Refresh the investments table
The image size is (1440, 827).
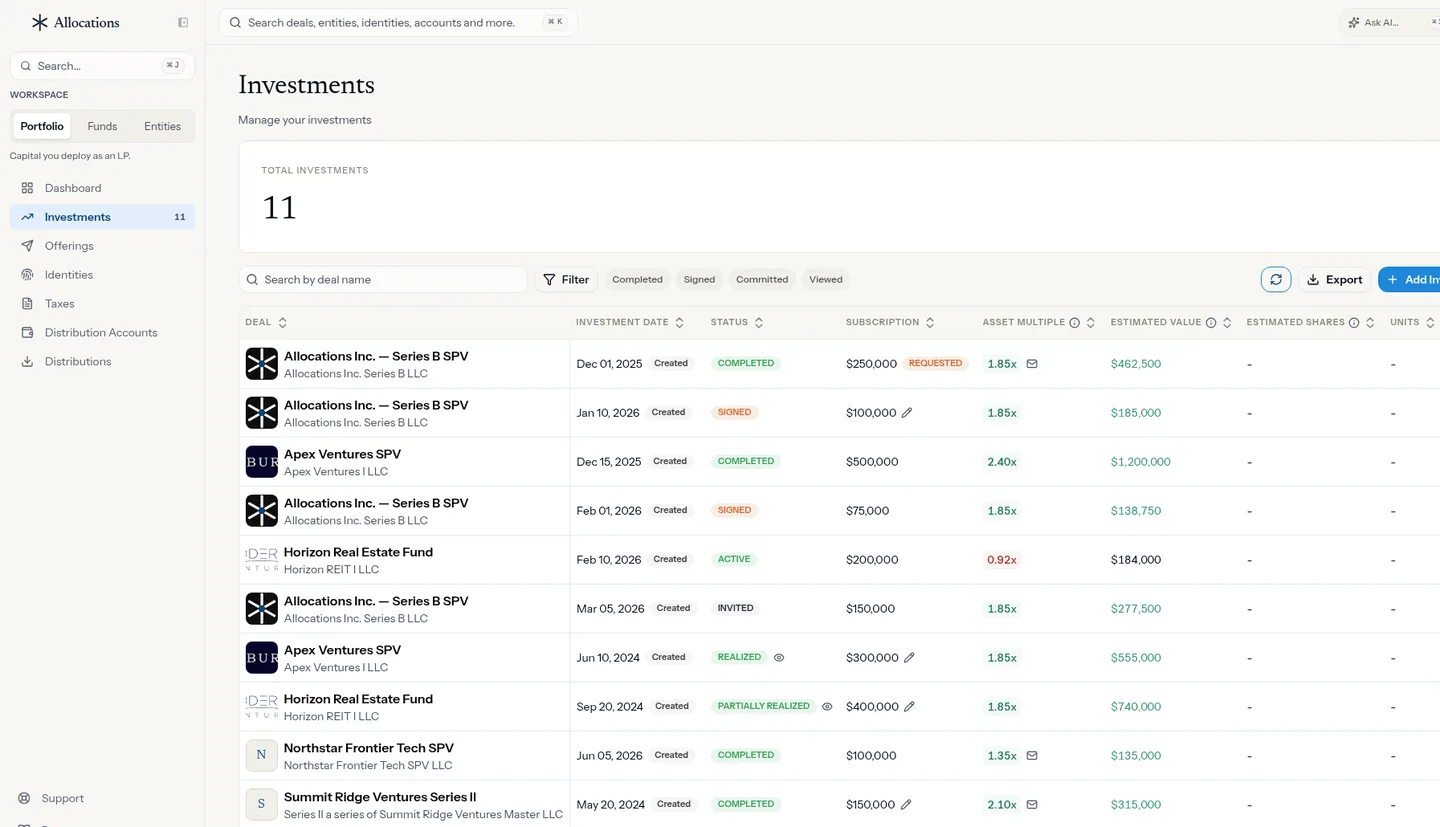1276,280
